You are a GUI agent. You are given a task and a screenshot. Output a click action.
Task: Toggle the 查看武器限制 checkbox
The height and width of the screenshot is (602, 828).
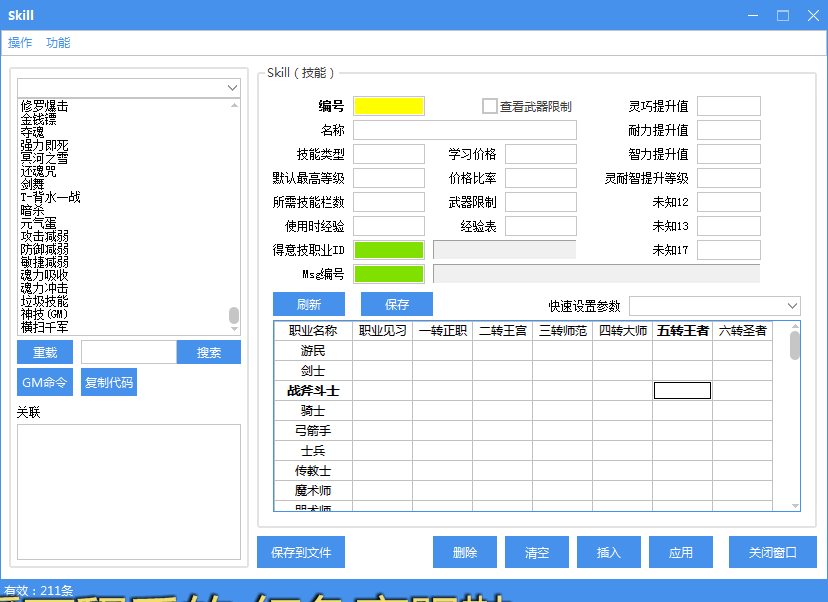point(490,106)
